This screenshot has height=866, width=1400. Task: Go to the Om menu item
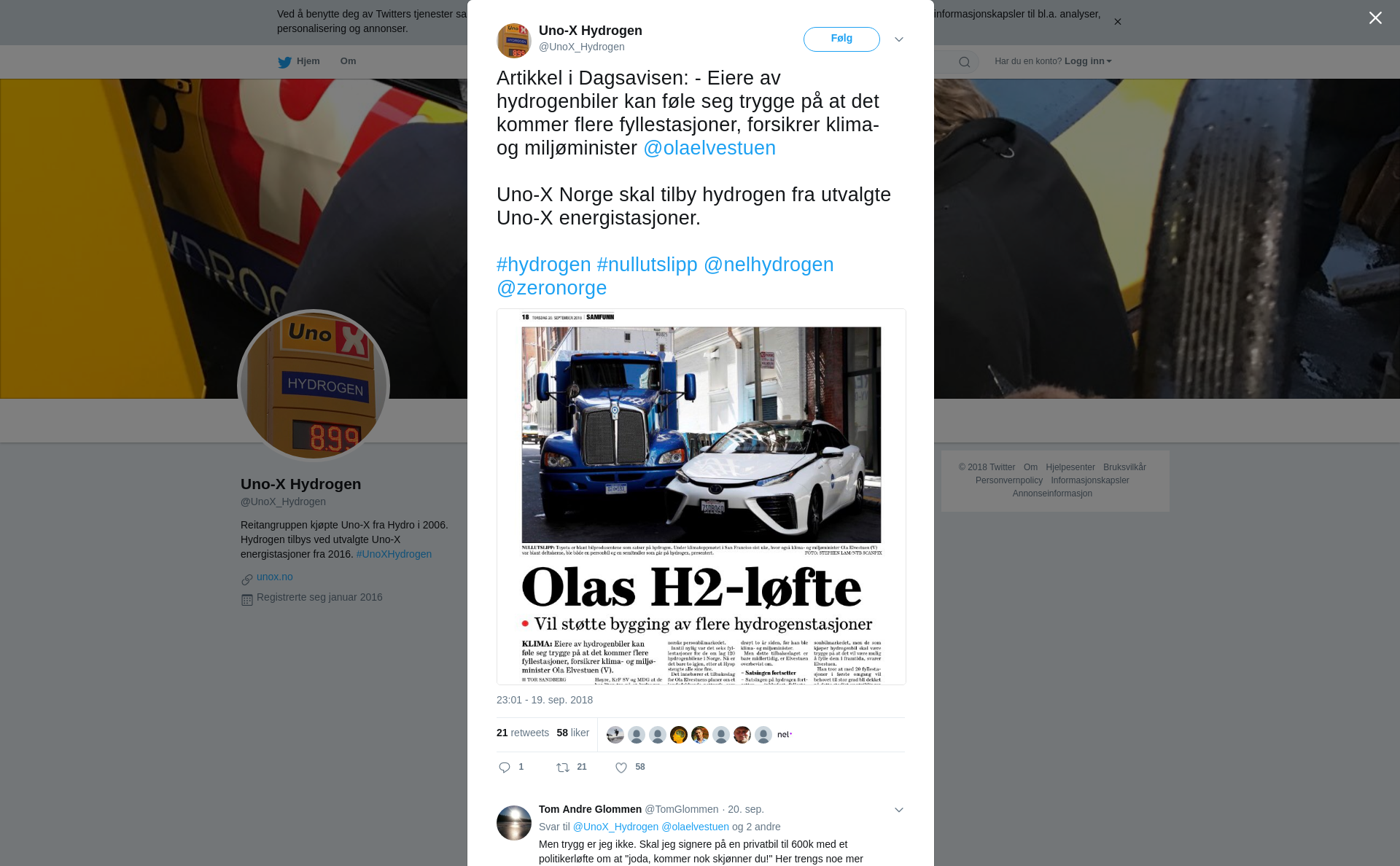pyautogui.click(x=349, y=61)
